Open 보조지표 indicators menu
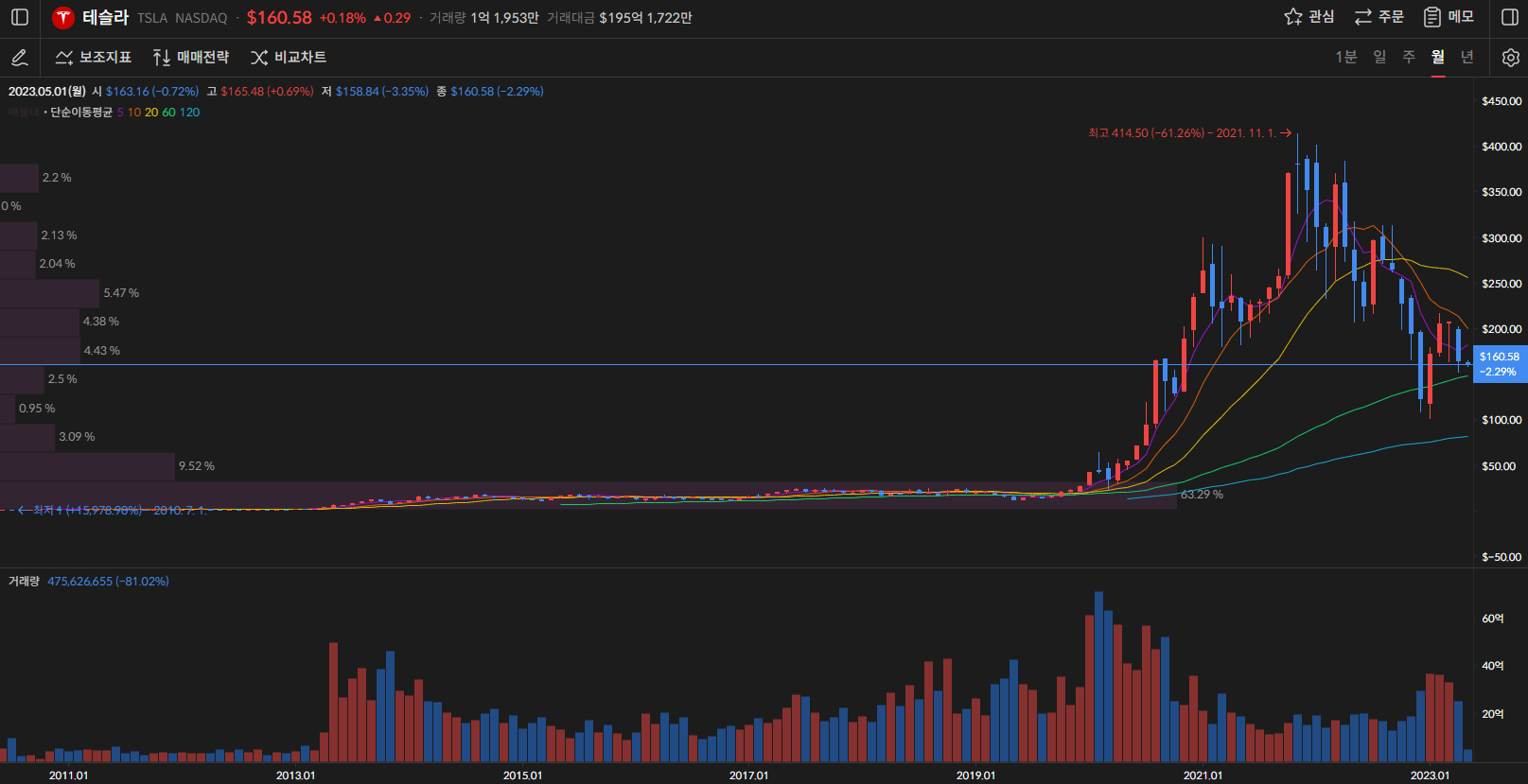Viewport: 1528px width, 784px height. tap(94, 58)
